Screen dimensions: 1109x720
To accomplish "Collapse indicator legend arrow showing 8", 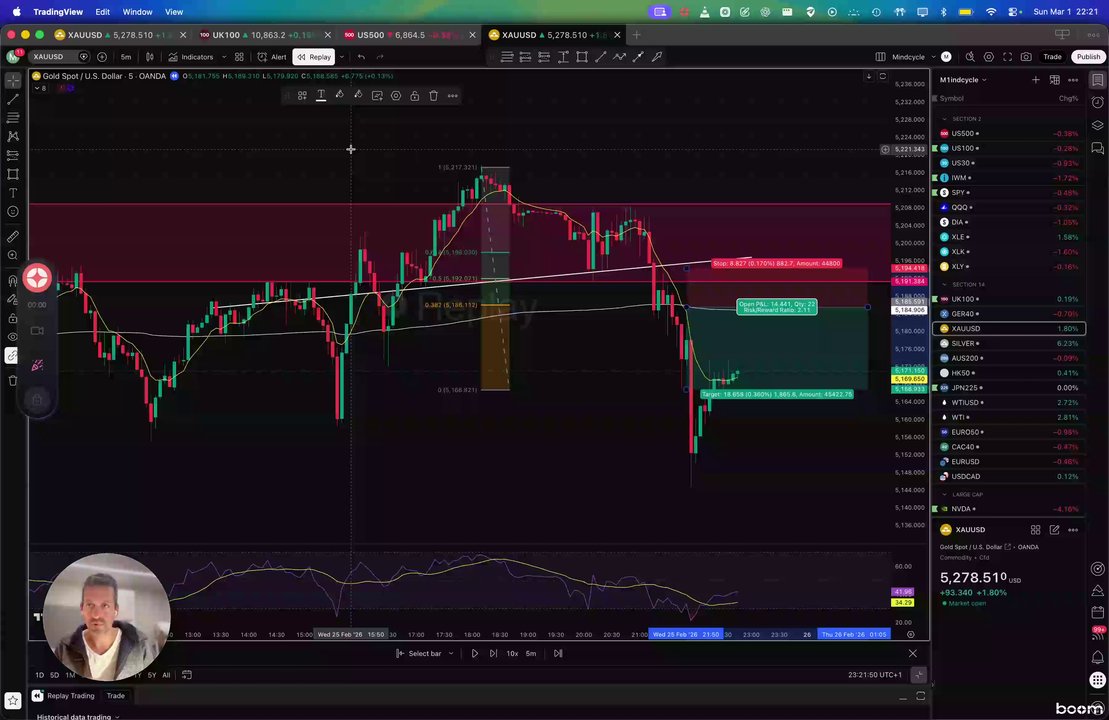I will pos(41,88).
